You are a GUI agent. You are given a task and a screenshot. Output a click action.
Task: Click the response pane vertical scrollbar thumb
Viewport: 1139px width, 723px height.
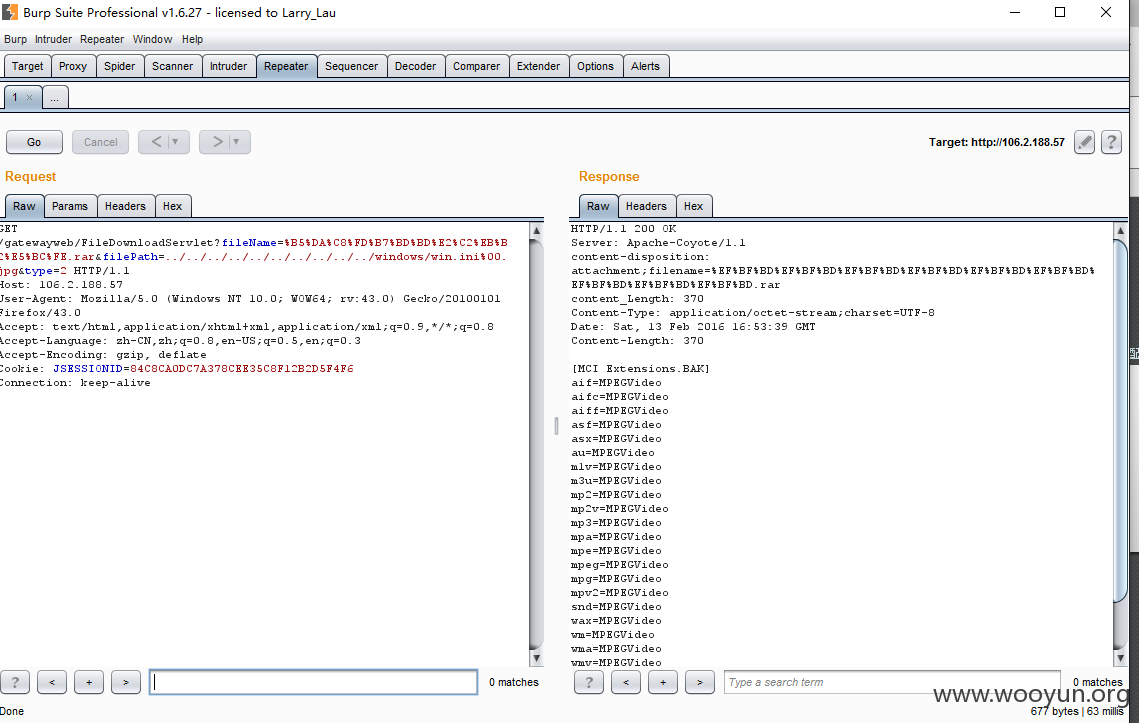[x=1120, y=421]
